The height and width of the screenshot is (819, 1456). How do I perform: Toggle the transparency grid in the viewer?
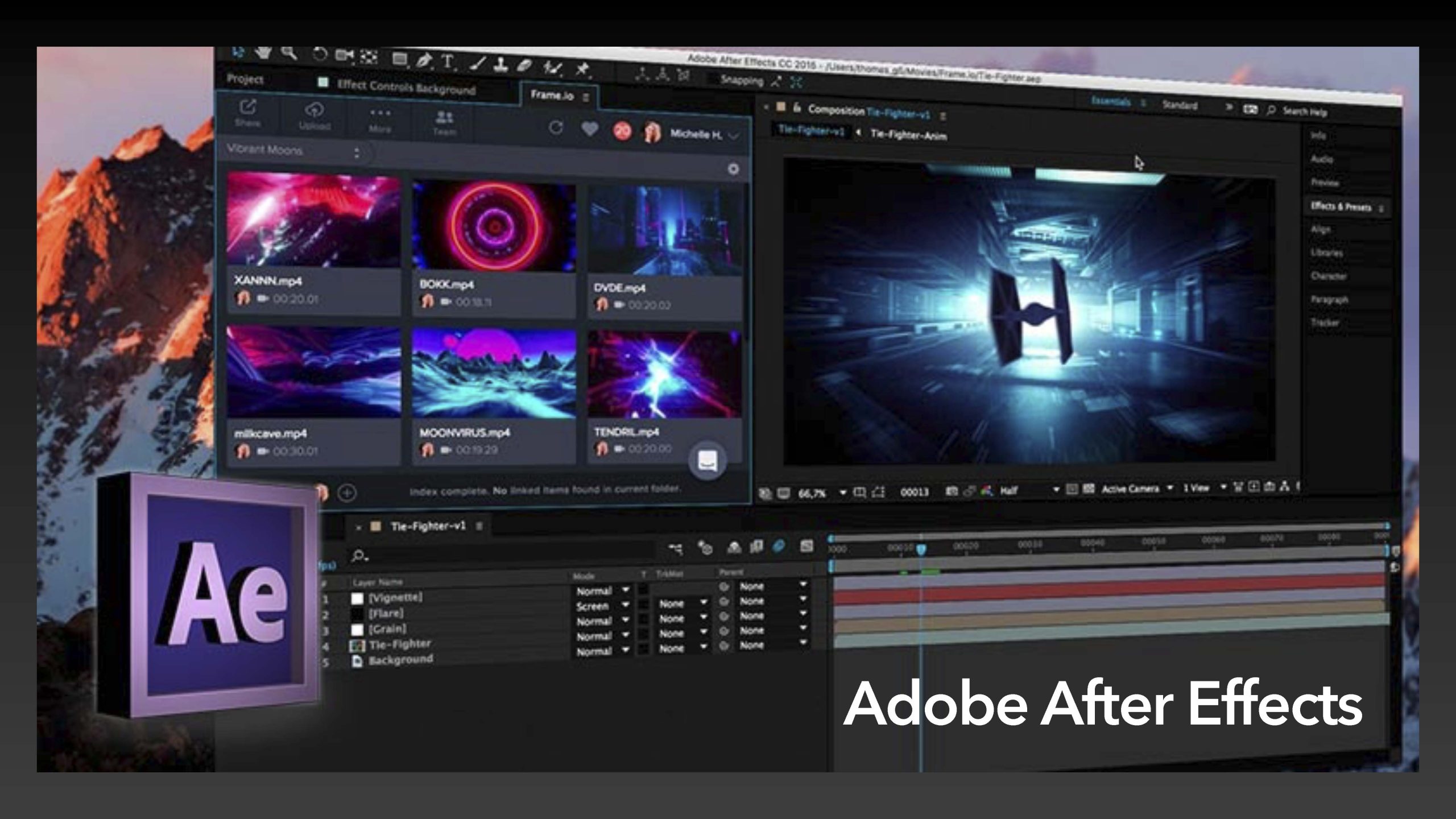coord(1089,489)
